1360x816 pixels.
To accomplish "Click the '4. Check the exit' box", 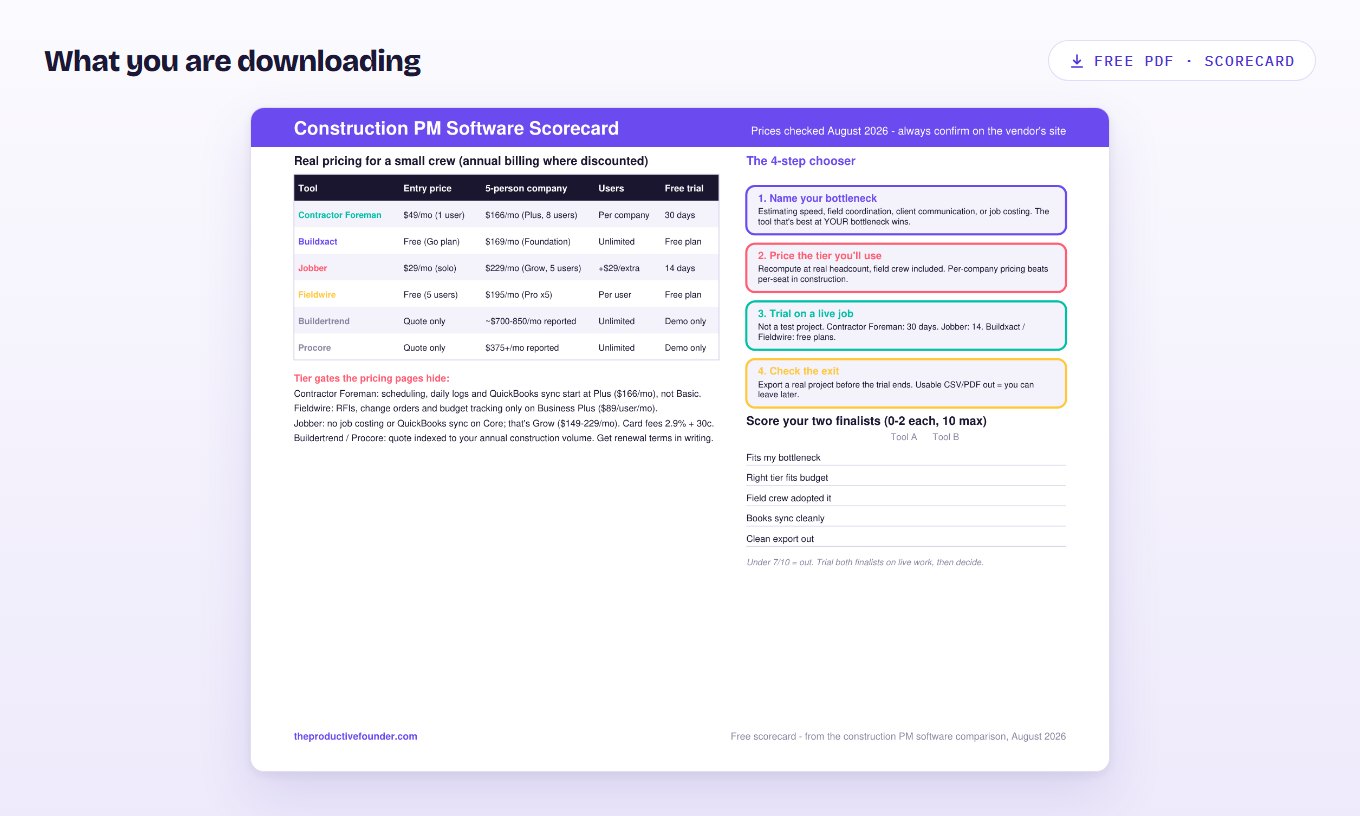I will [906, 383].
